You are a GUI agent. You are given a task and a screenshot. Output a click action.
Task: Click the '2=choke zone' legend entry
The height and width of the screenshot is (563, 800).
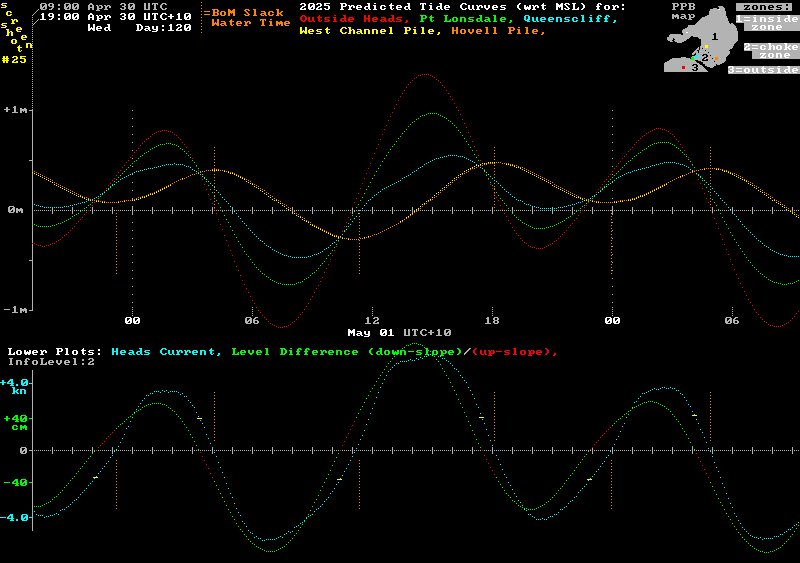(772, 51)
